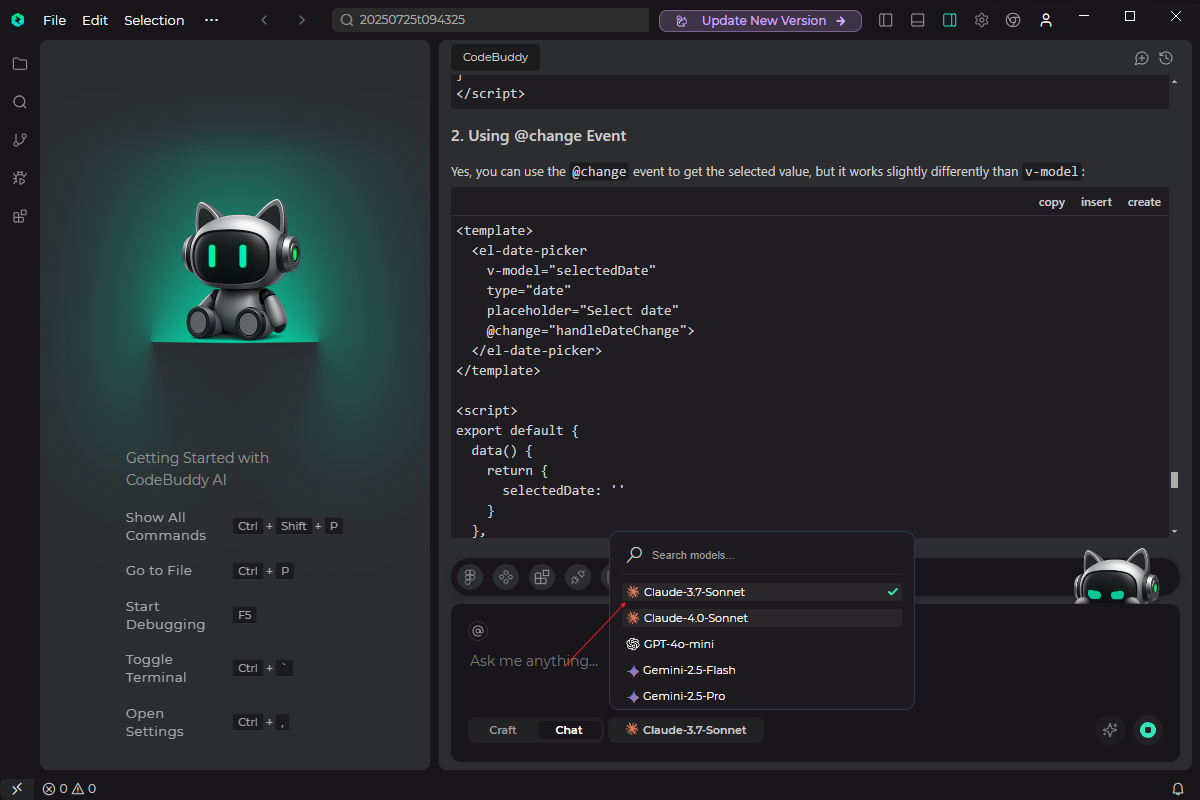
Task: Click insert on the code block
Action: (x=1096, y=202)
